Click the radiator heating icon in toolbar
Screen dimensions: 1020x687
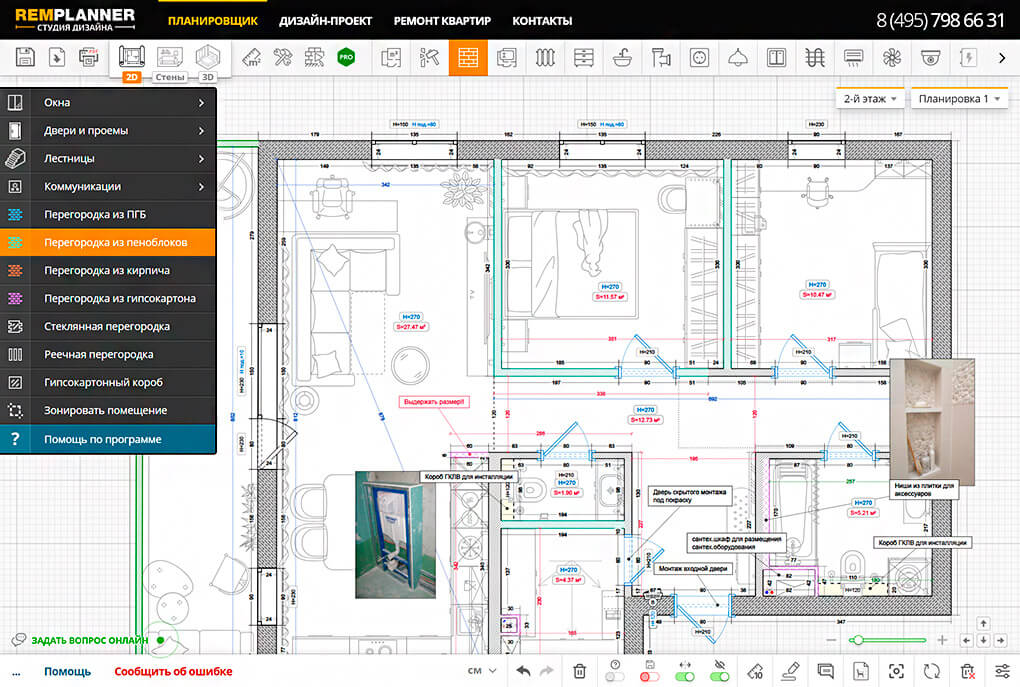point(545,58)
